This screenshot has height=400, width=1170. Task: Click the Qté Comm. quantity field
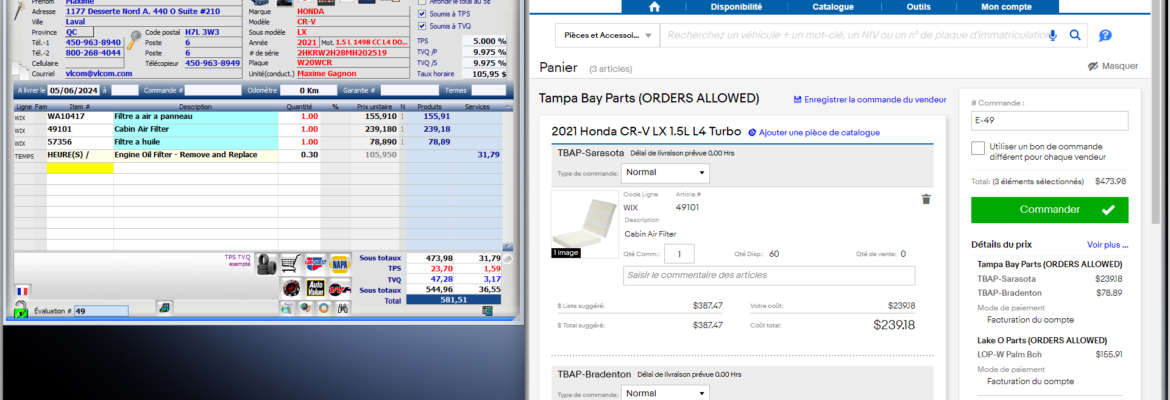coord(679,254)
